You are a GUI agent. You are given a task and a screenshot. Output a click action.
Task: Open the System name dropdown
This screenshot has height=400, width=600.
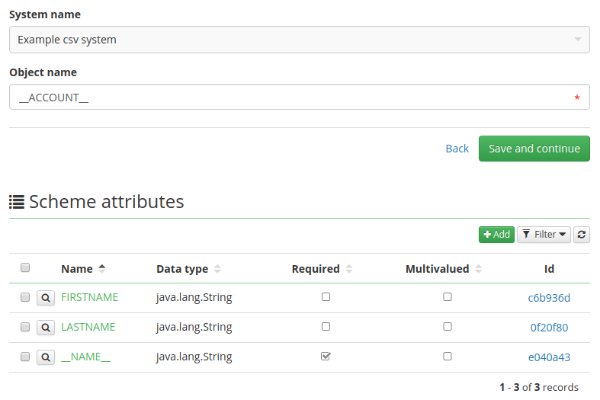299,39
